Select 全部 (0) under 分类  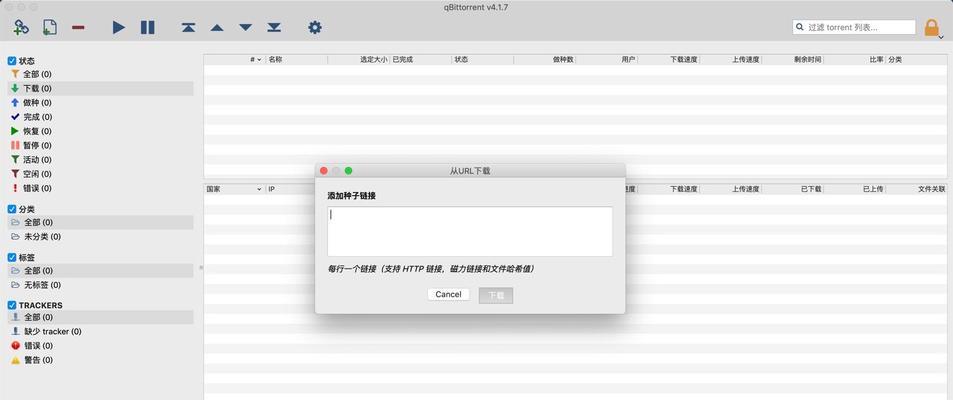[x=100, y=222]
